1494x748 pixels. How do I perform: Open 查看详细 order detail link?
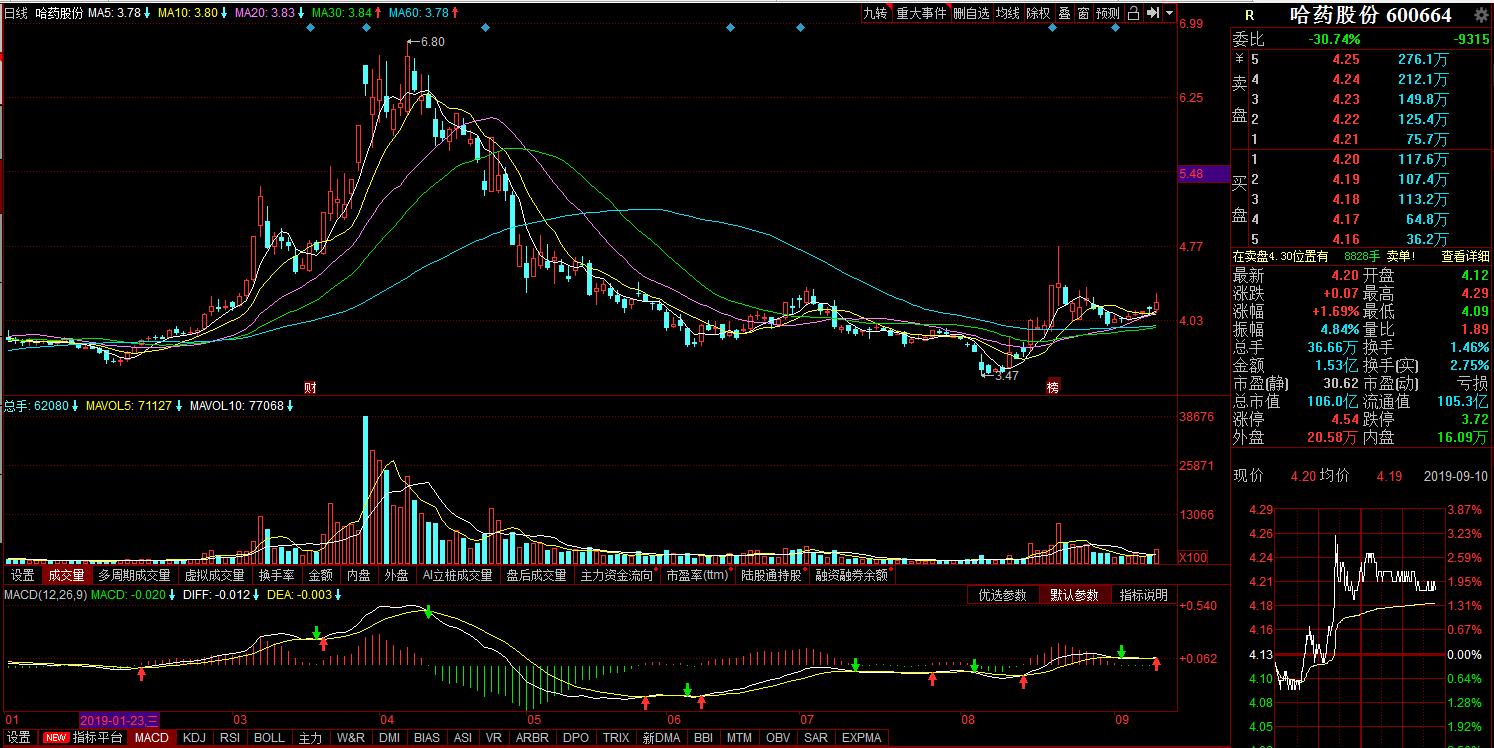coord(1465,256)
